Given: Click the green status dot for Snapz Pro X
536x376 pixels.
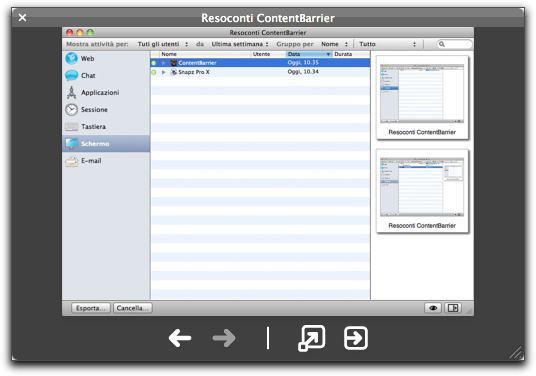Looking at the screenshot, I should click(x=154, y=72).
